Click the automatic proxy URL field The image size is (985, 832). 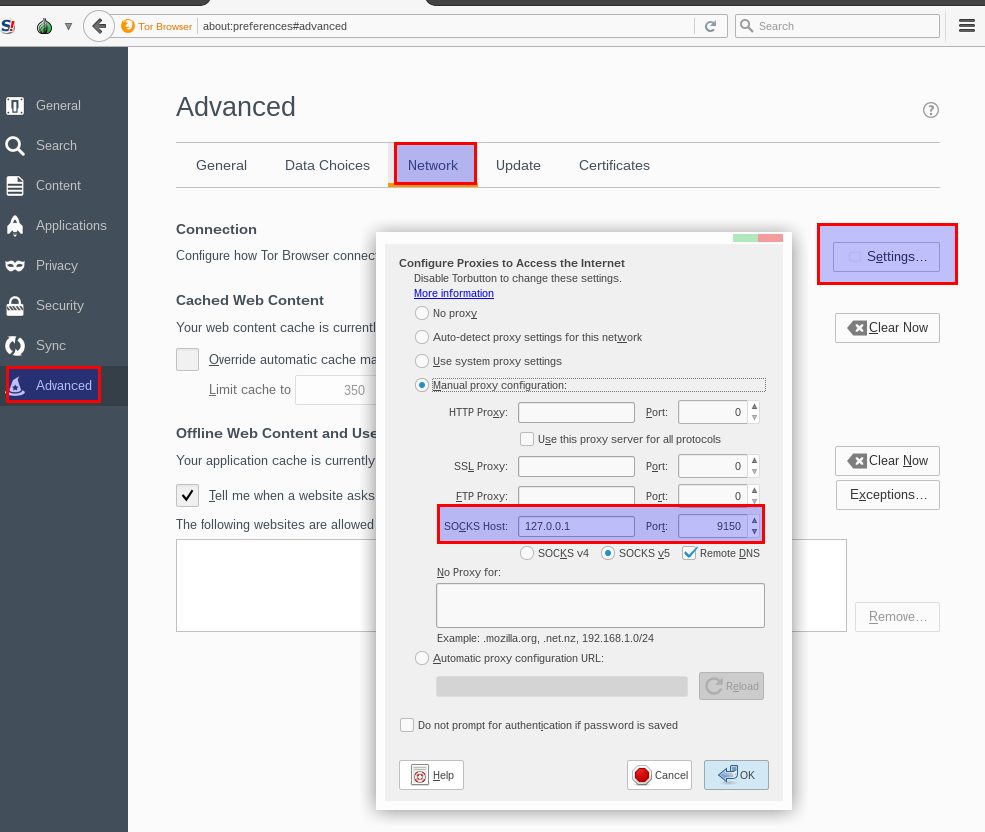pyautogui.click(x=562, y=686)
